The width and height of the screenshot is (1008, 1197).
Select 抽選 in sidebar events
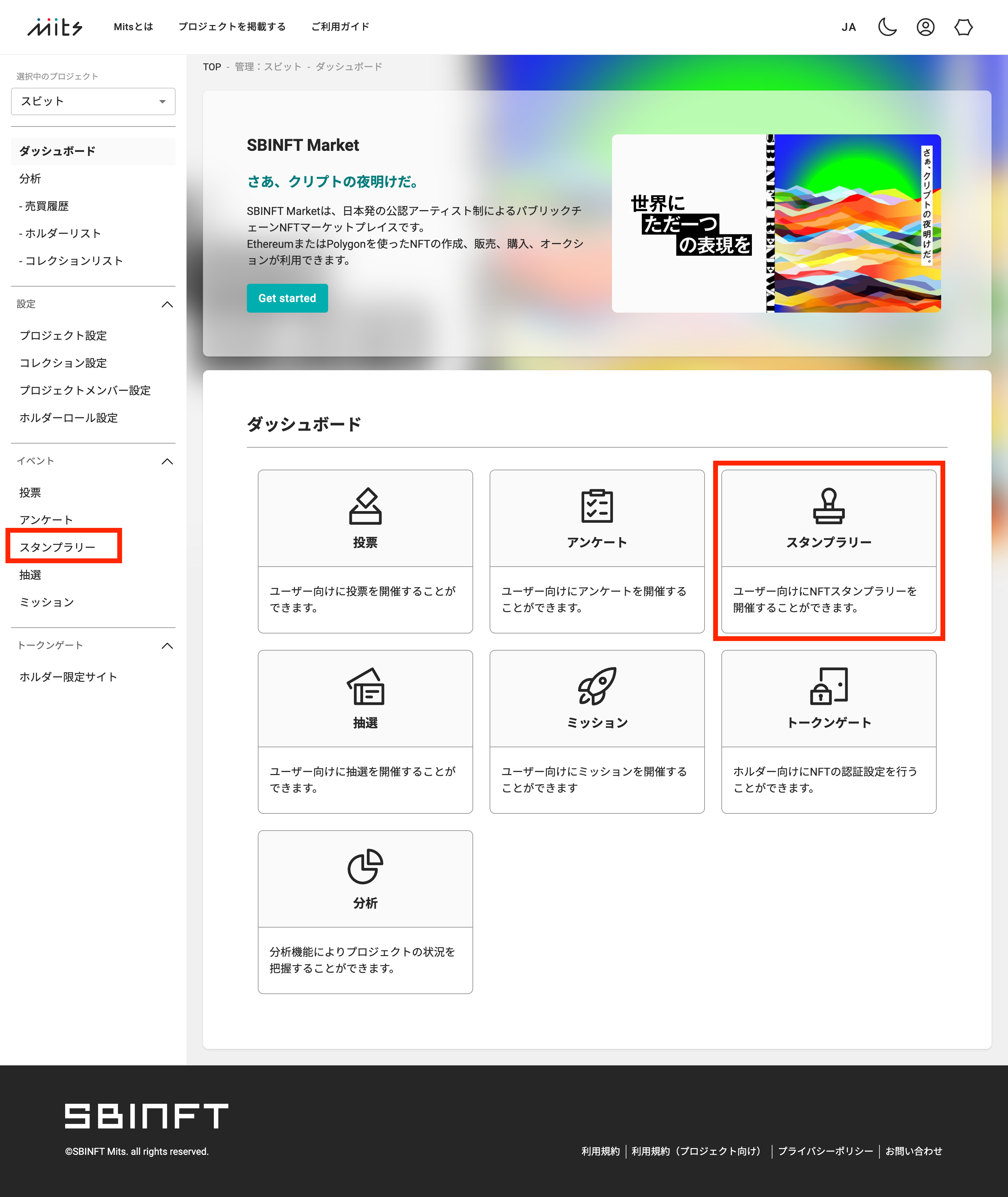pos(30,575)
